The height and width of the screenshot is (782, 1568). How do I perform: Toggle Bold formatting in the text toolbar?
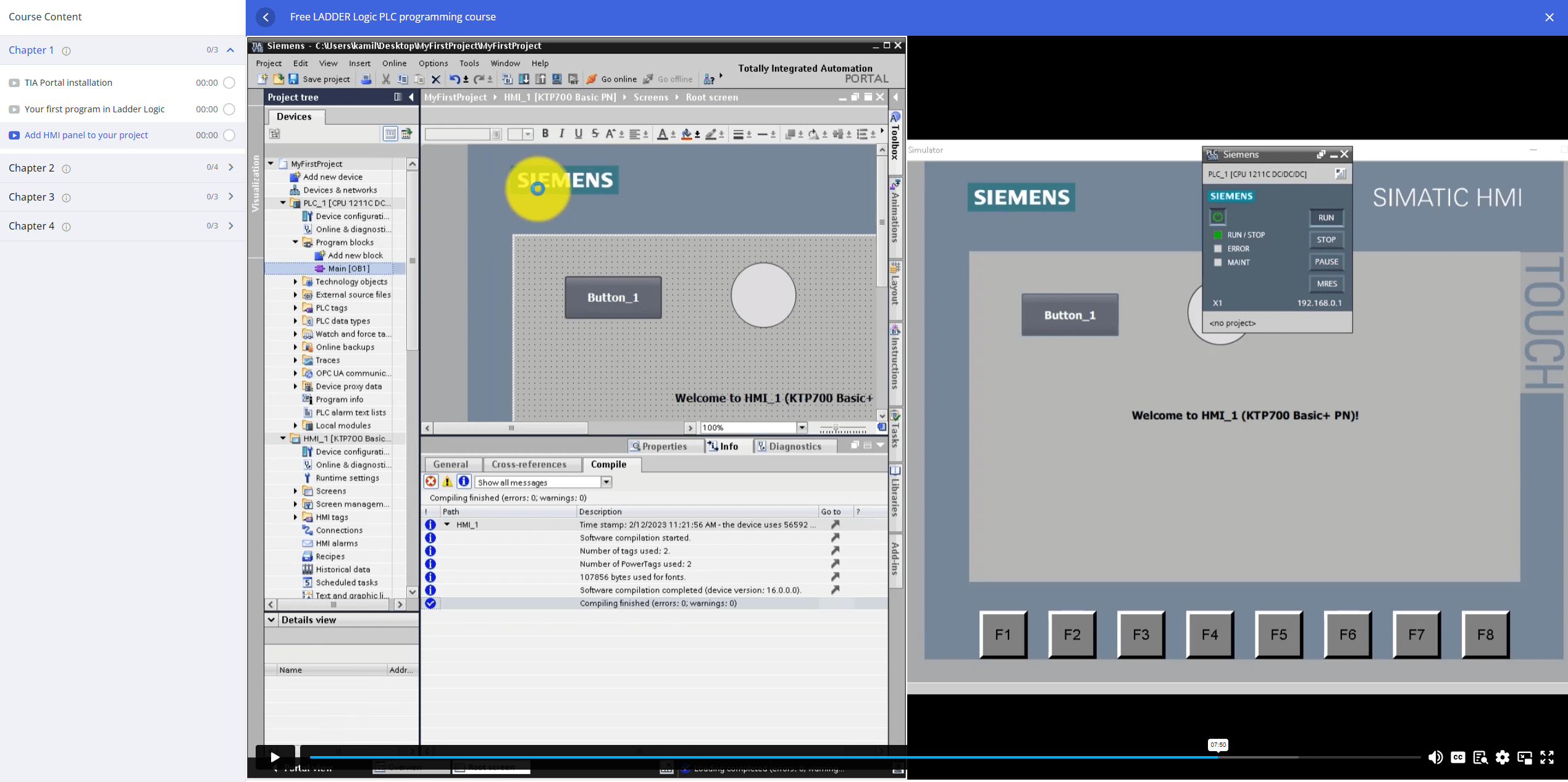[545, 133]
